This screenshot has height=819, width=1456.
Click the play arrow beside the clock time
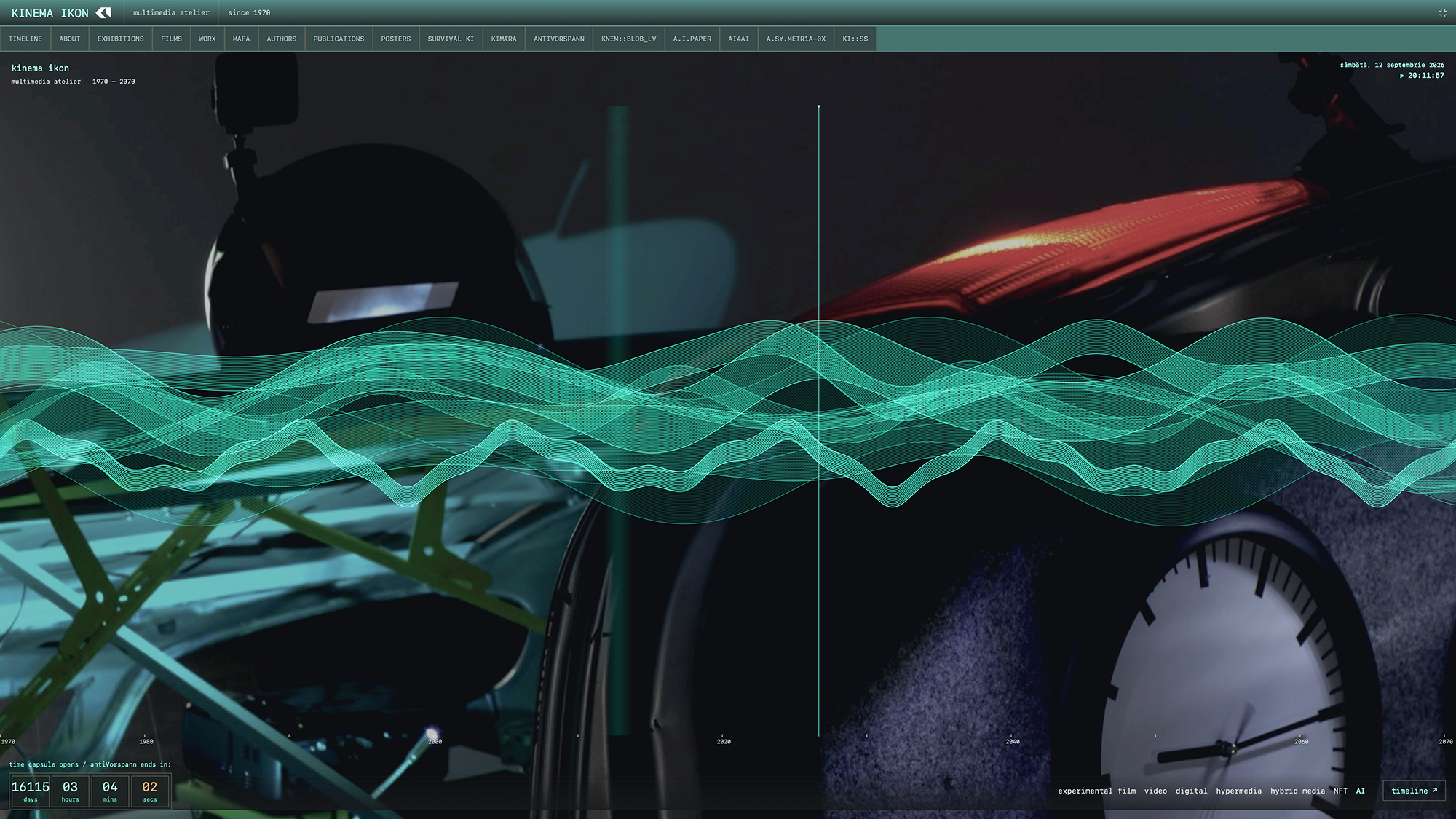(x=1402, y=76)
